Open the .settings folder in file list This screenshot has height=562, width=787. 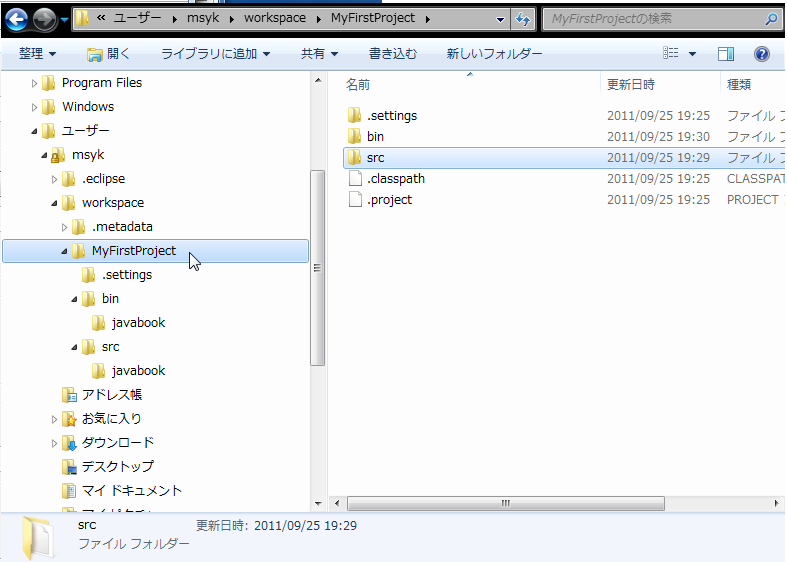(x=391, y=116)
